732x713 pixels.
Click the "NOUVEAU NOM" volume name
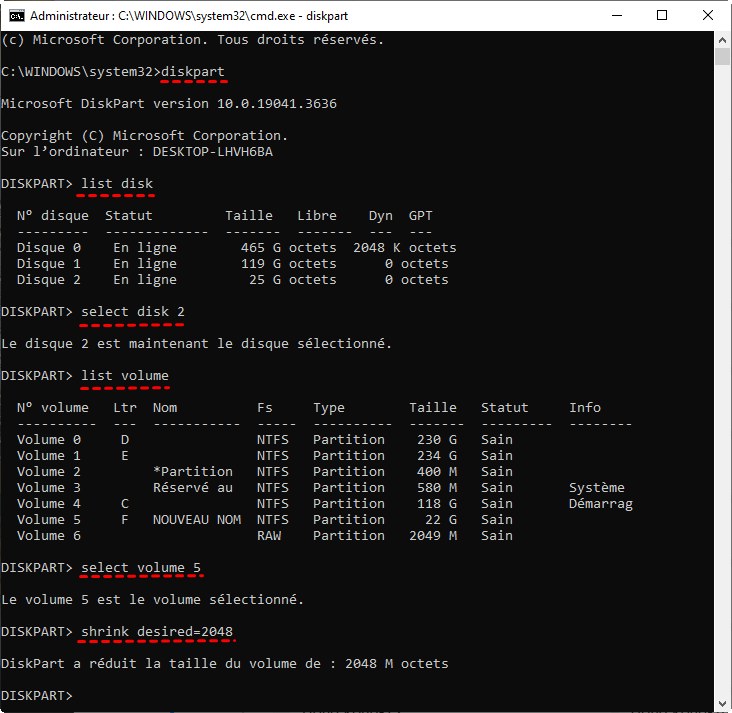[x=197, y=520]
